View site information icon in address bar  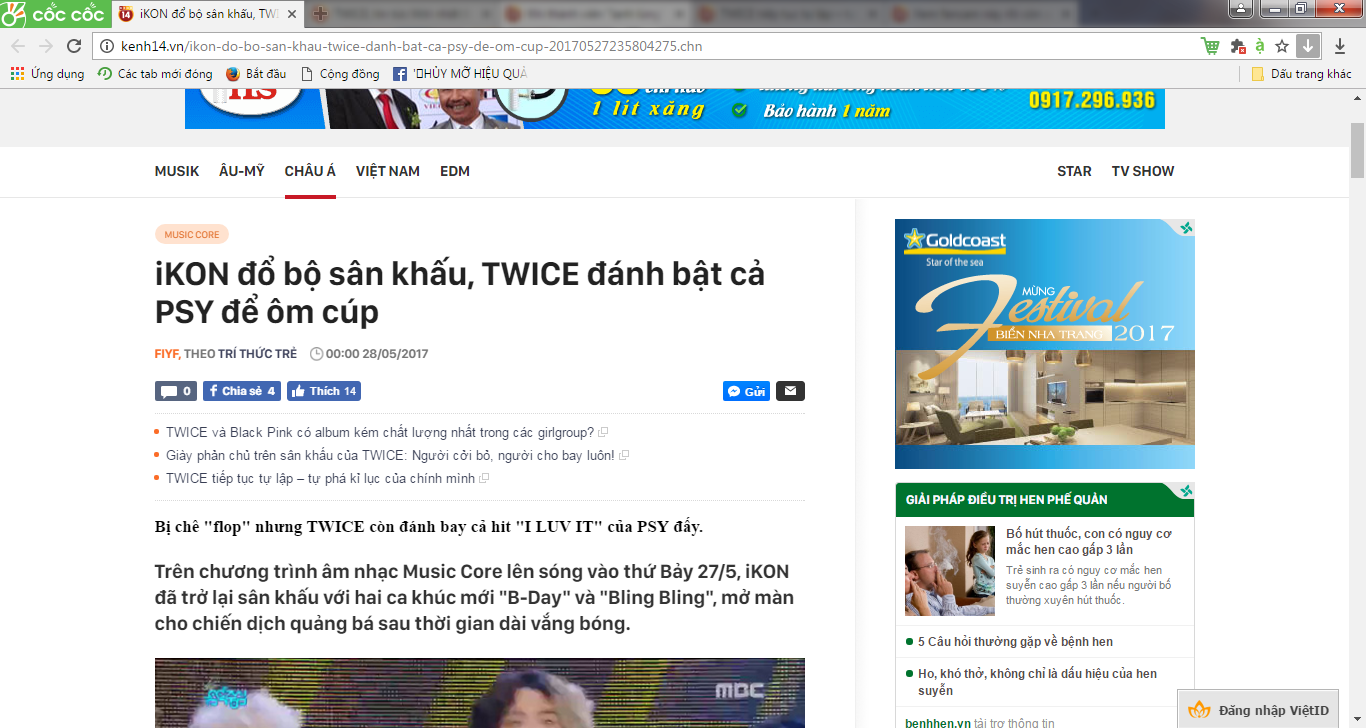(x=108, y=46)
